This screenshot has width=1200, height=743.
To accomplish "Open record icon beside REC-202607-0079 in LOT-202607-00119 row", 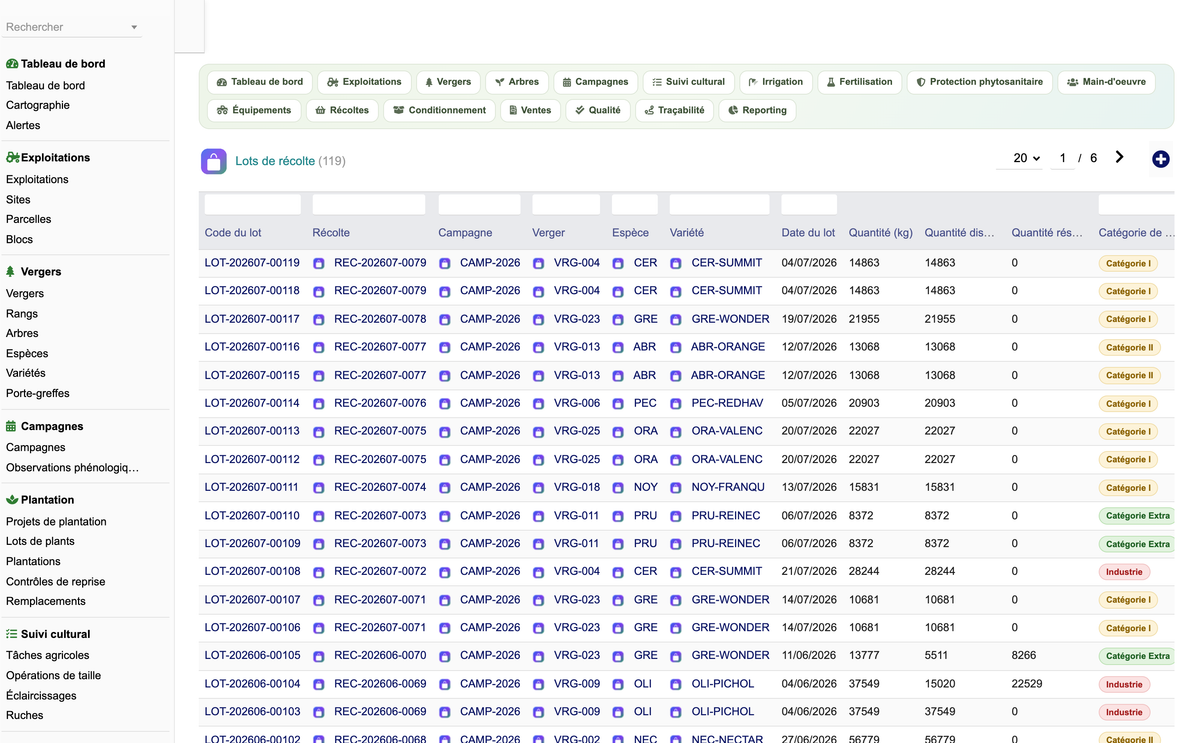I will pyautogui.click(x=319, y=264).
